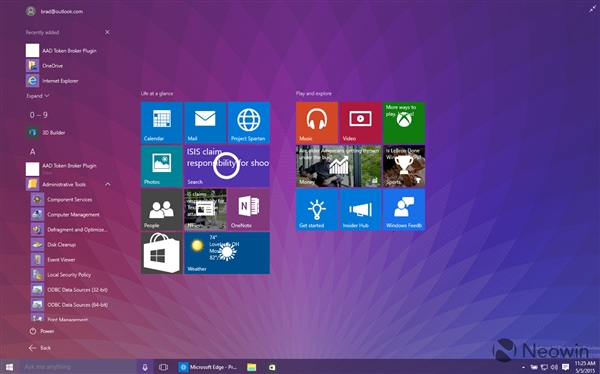Open the Store shopping bag tile
Screen dimensions: 600x374
[x=161, y=253]
